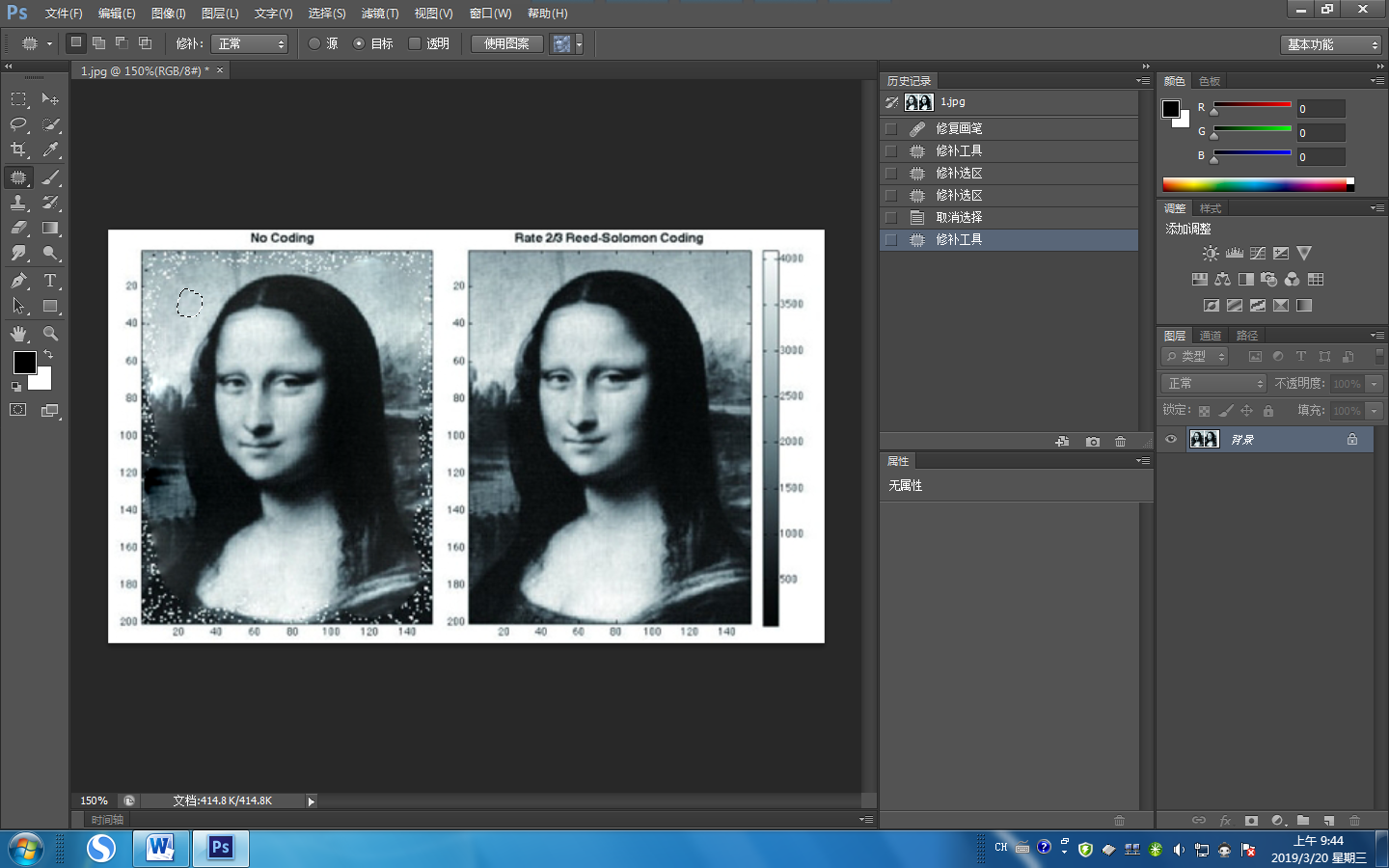The height and width of the screenshot is (868, 1389).
Task: Open the 滤镜(T) menu
Action: click(380, 14)
